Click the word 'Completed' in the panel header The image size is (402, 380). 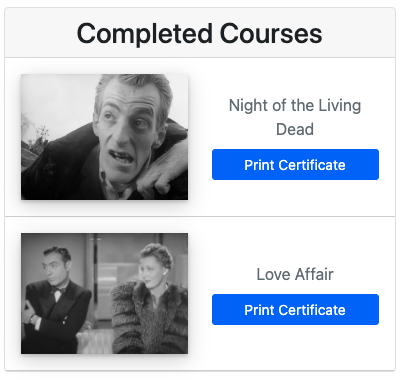coord(145,34)
